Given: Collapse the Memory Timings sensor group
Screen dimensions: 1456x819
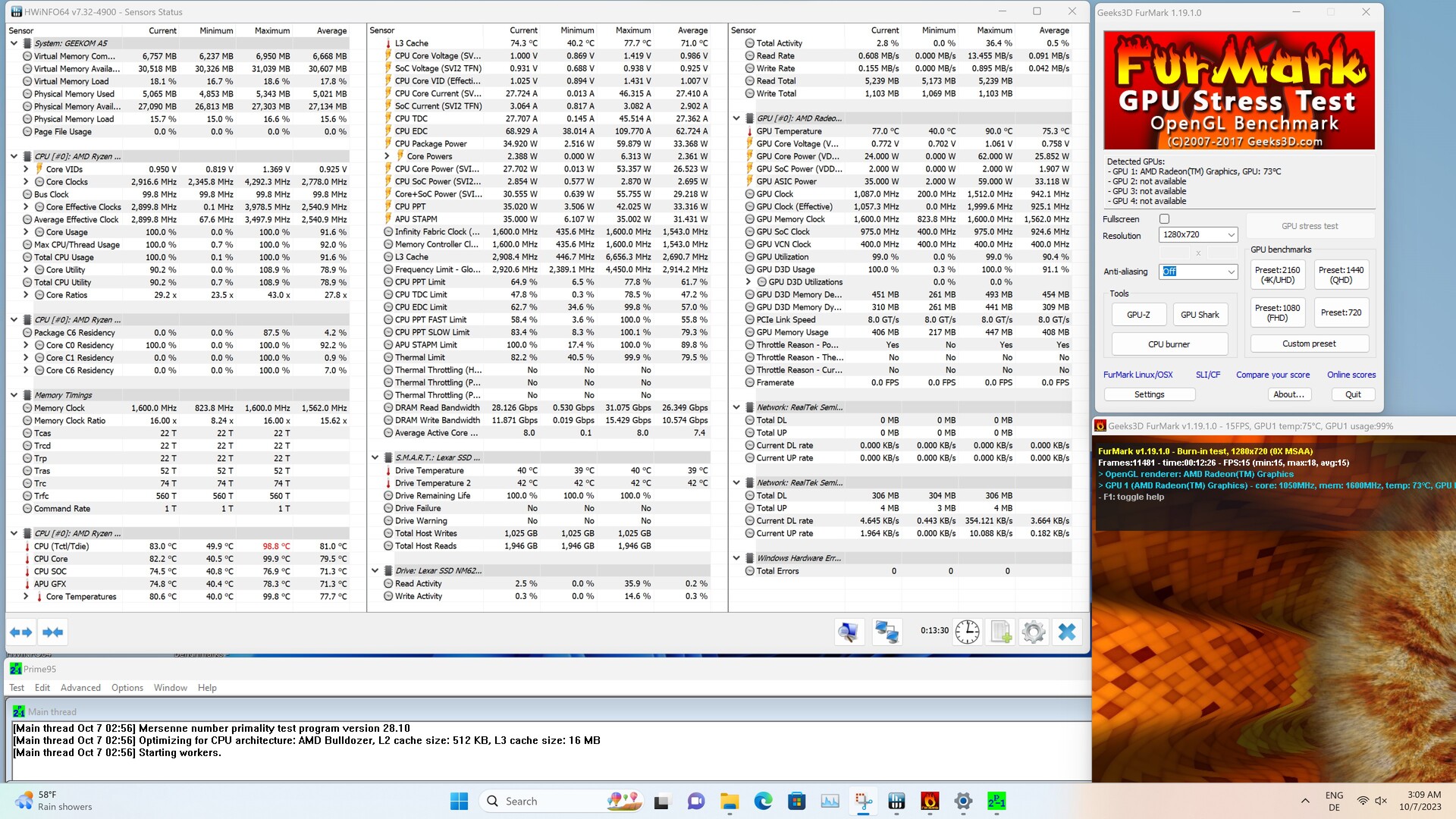Looking at the screenshot, I should tap(14, 395).
